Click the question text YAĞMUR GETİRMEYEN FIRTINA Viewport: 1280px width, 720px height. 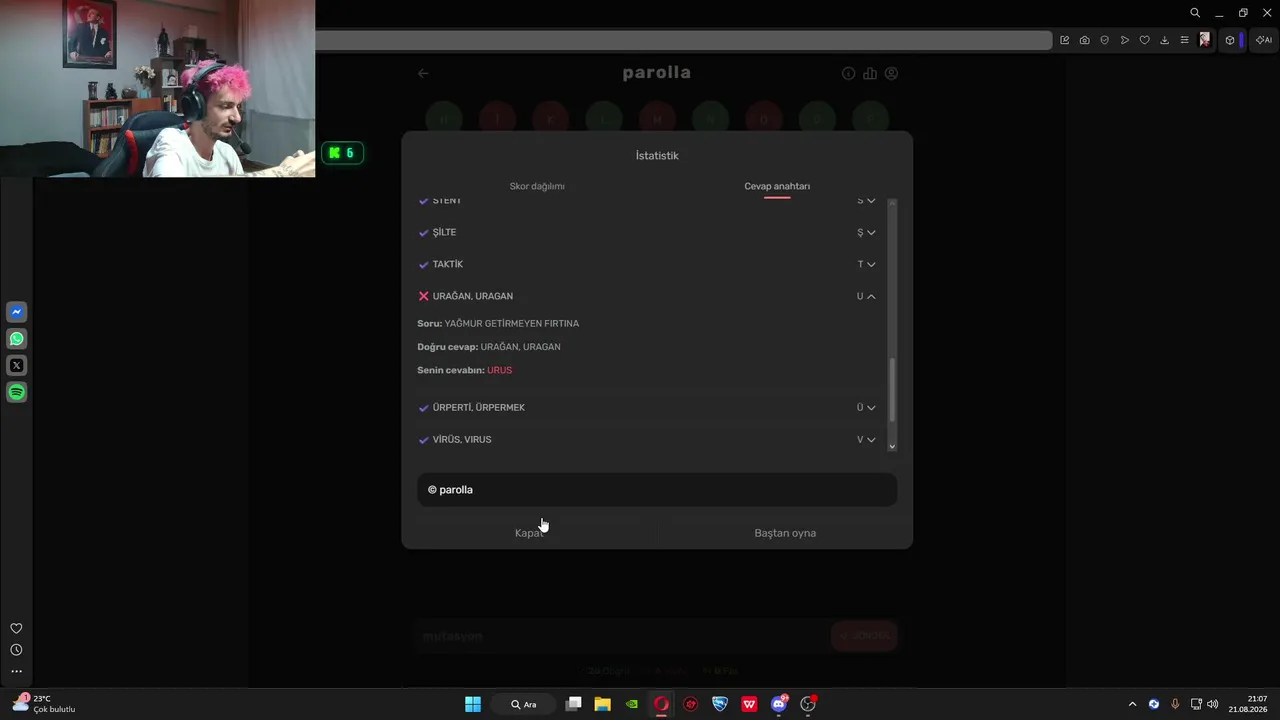511,324
